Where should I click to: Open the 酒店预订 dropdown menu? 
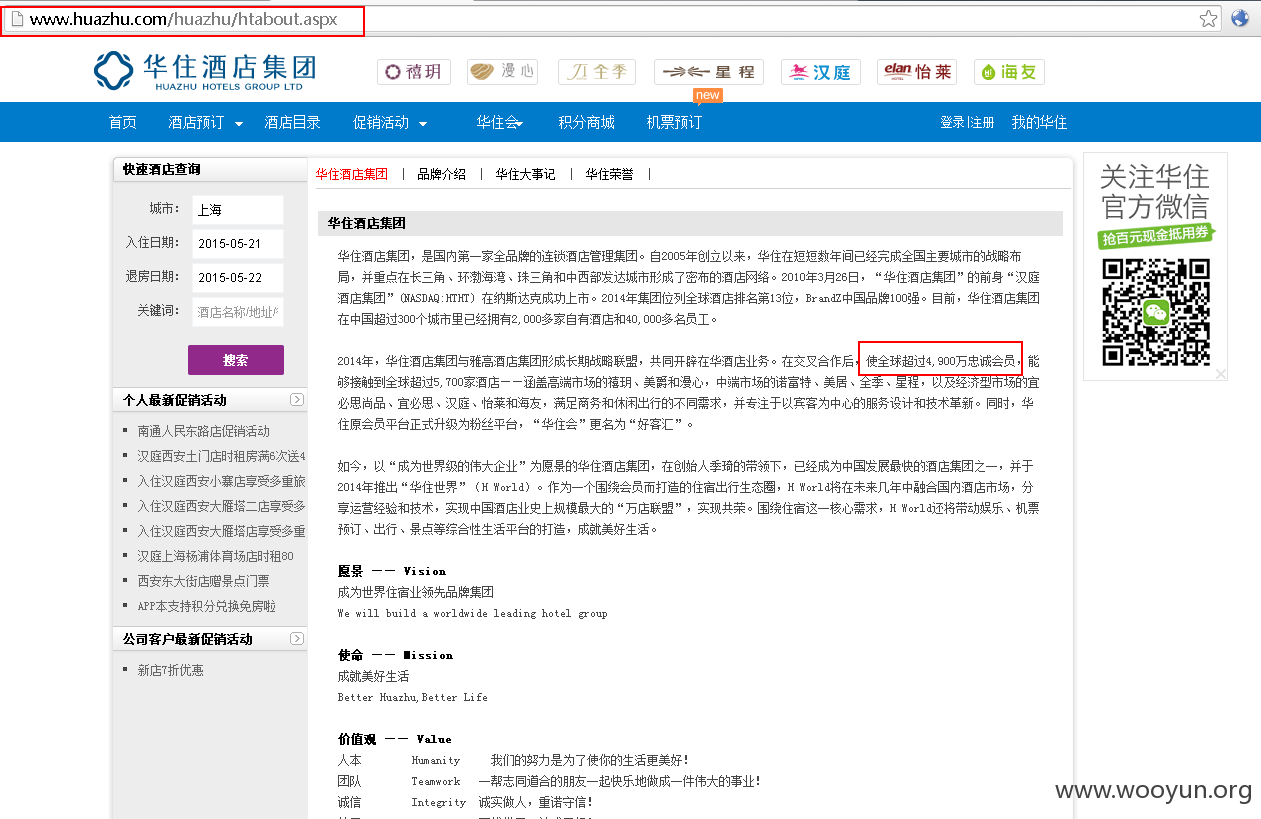click(206, 122)
